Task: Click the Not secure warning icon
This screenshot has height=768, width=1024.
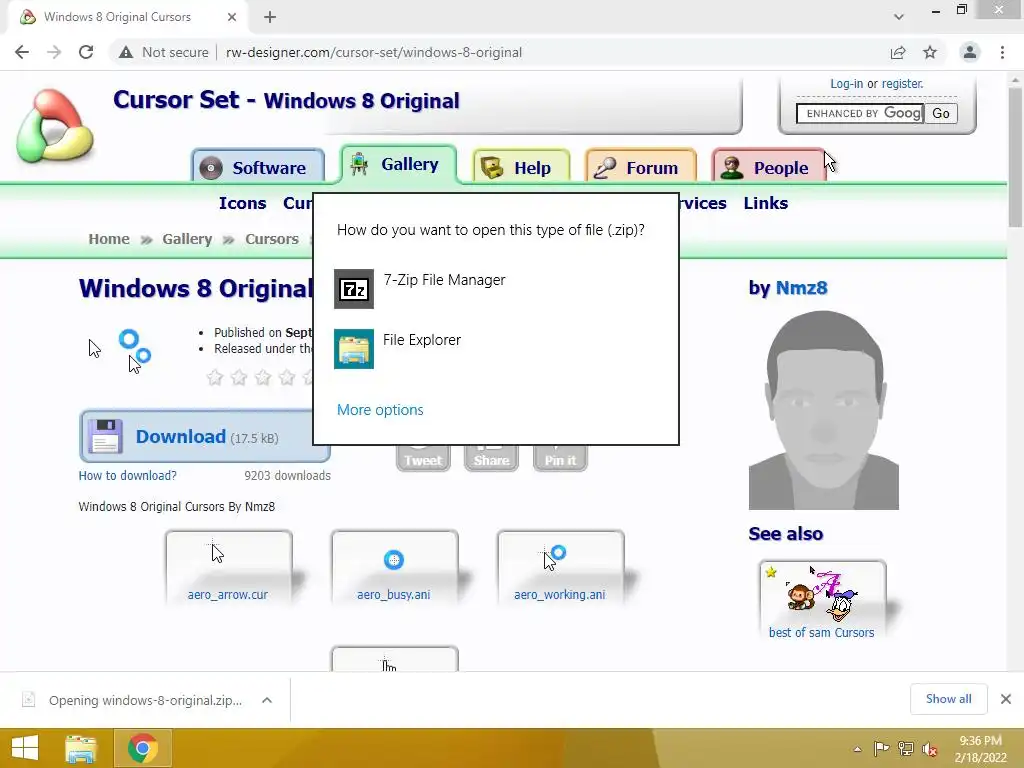Action: click(126, 52)
